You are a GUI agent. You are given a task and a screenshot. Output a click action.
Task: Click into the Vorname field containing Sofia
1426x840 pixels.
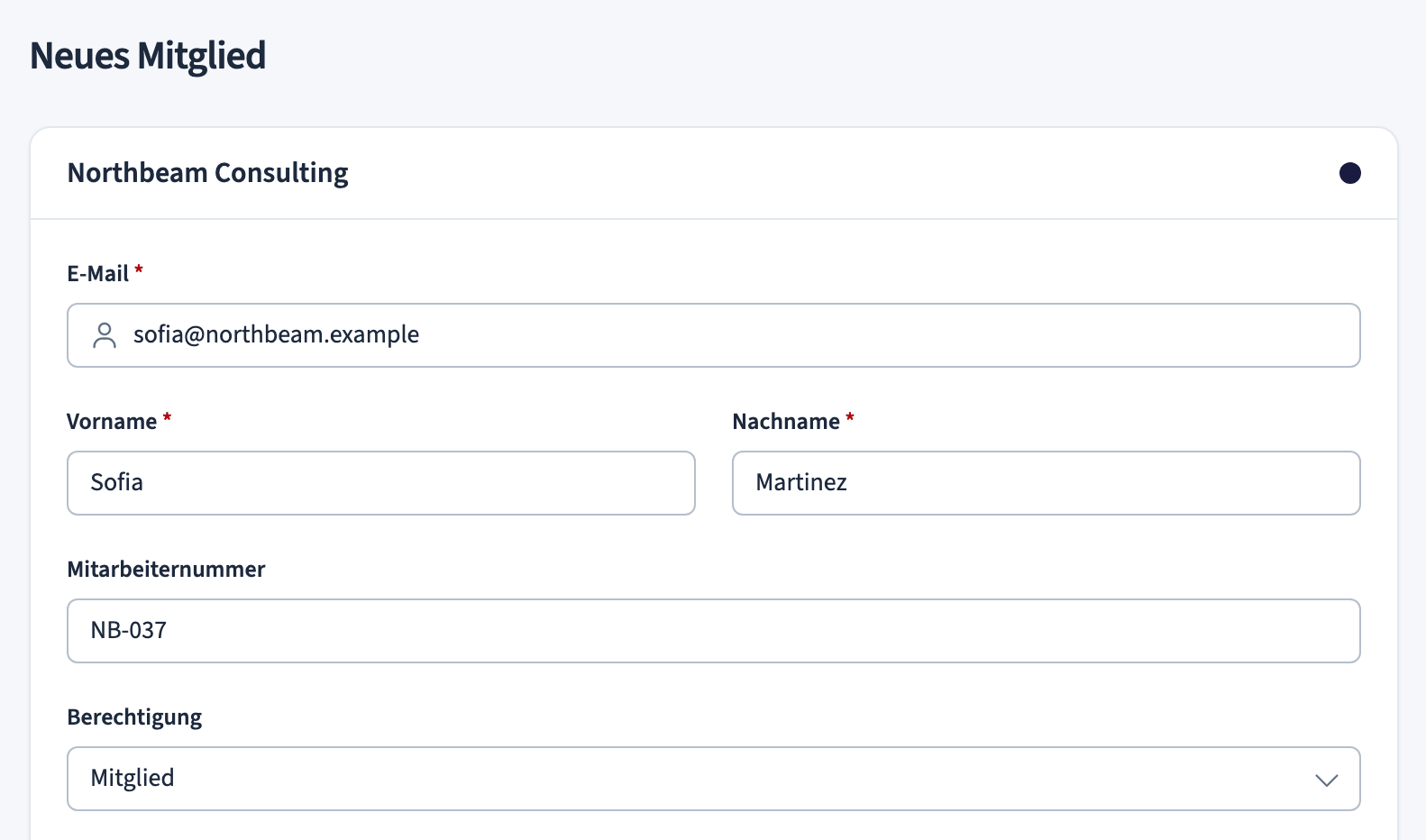pyautogui.click(x=381, y=483)
